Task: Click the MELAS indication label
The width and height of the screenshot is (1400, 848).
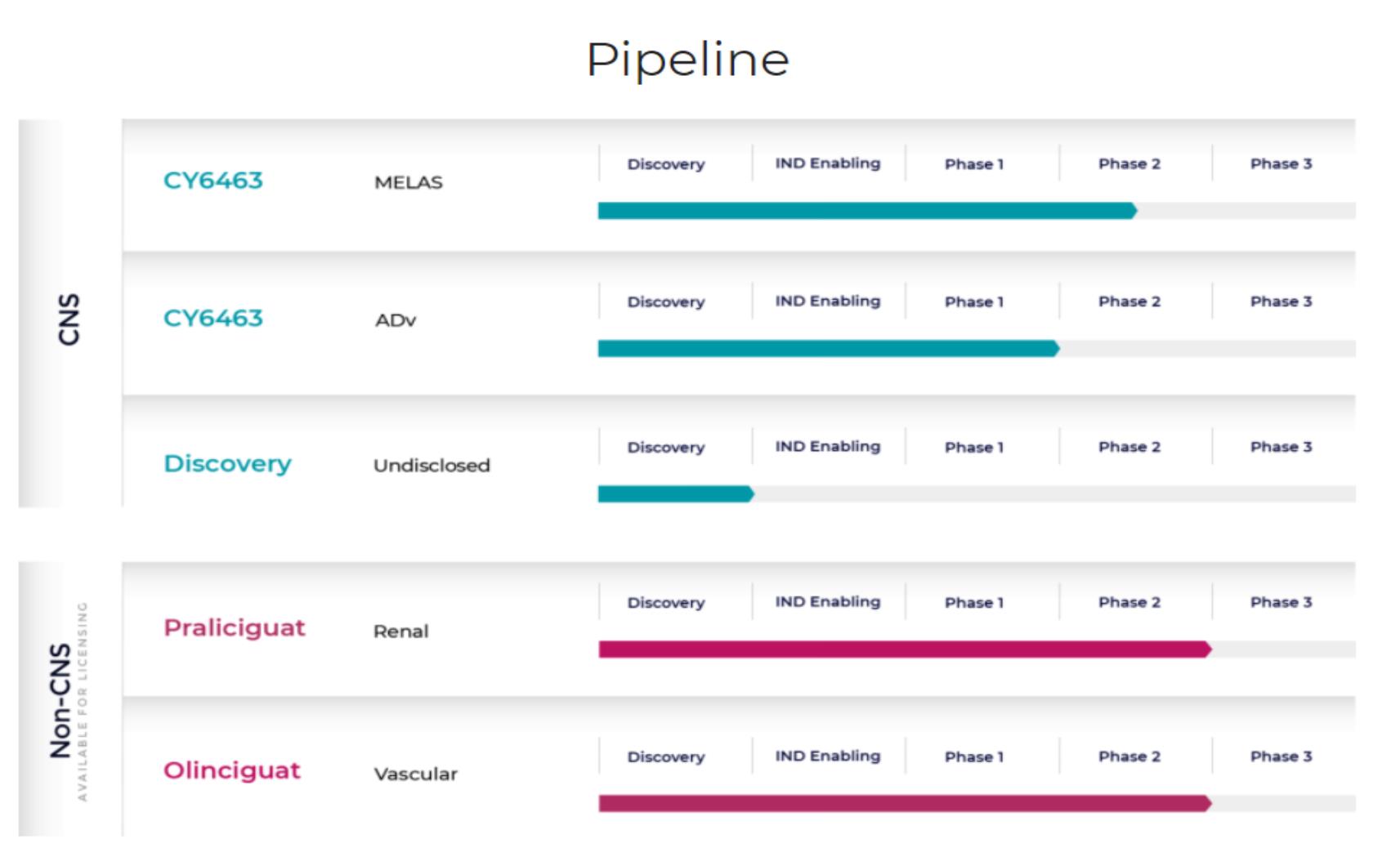Action: pyautogui.click(x=409, y=182)
